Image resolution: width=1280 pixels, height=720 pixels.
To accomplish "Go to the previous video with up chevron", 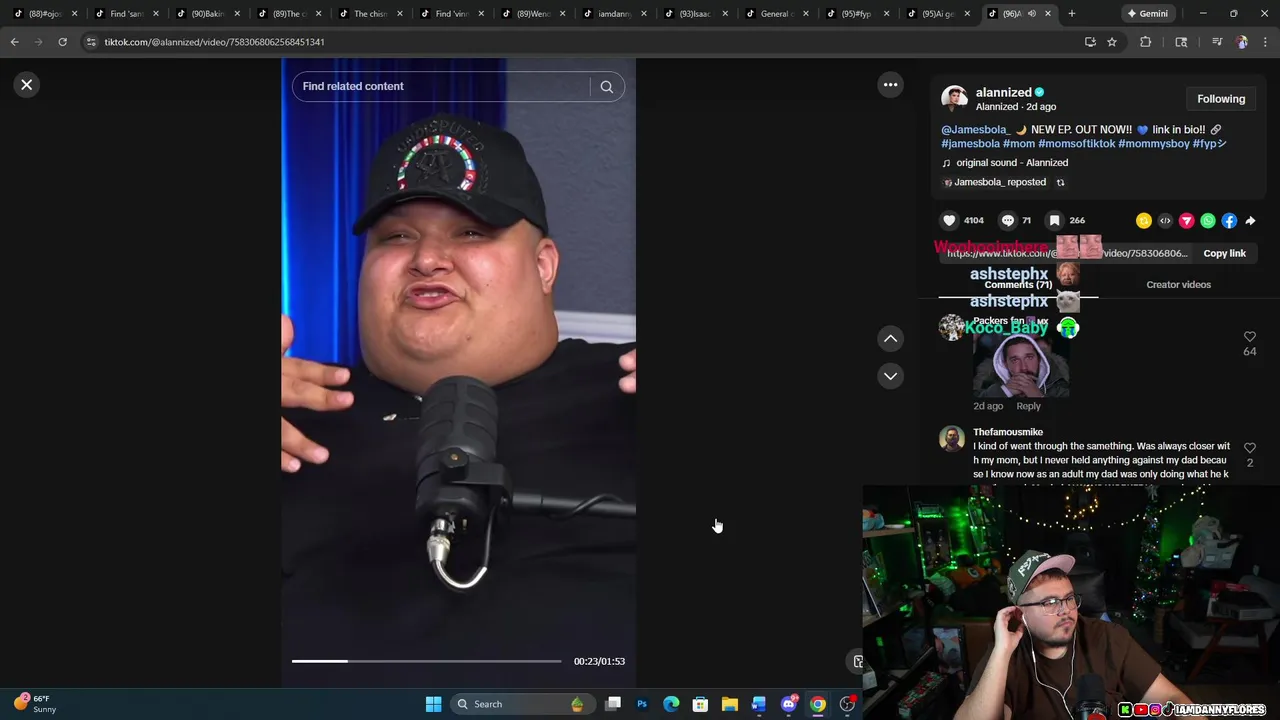I will 890,339.
